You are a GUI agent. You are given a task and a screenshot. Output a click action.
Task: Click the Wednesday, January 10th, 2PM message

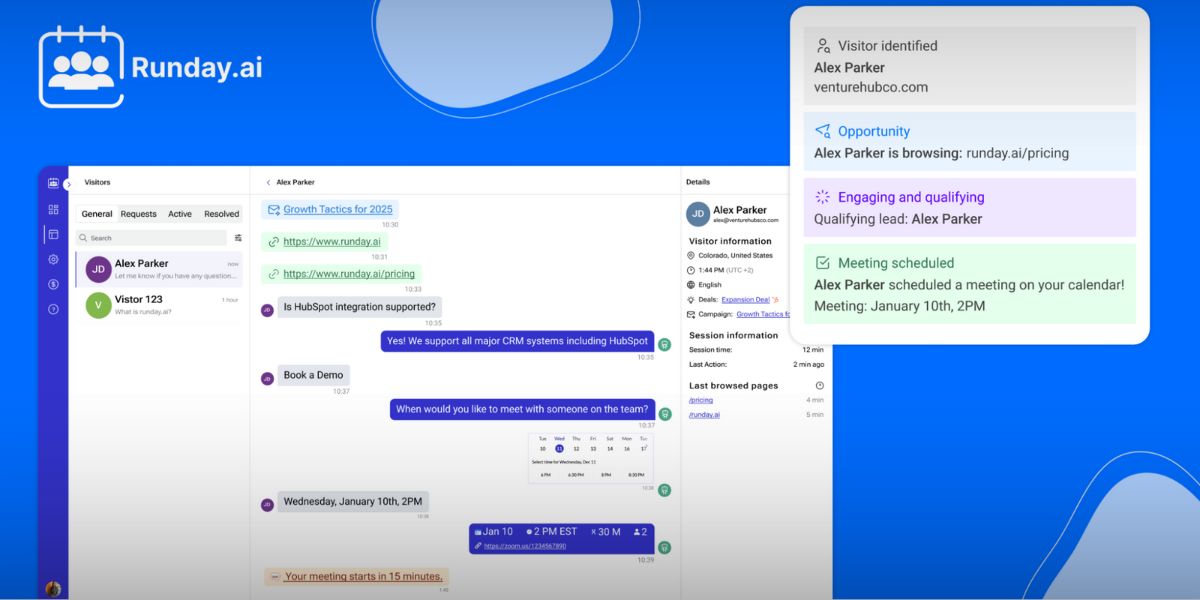[x=353, y=501]
